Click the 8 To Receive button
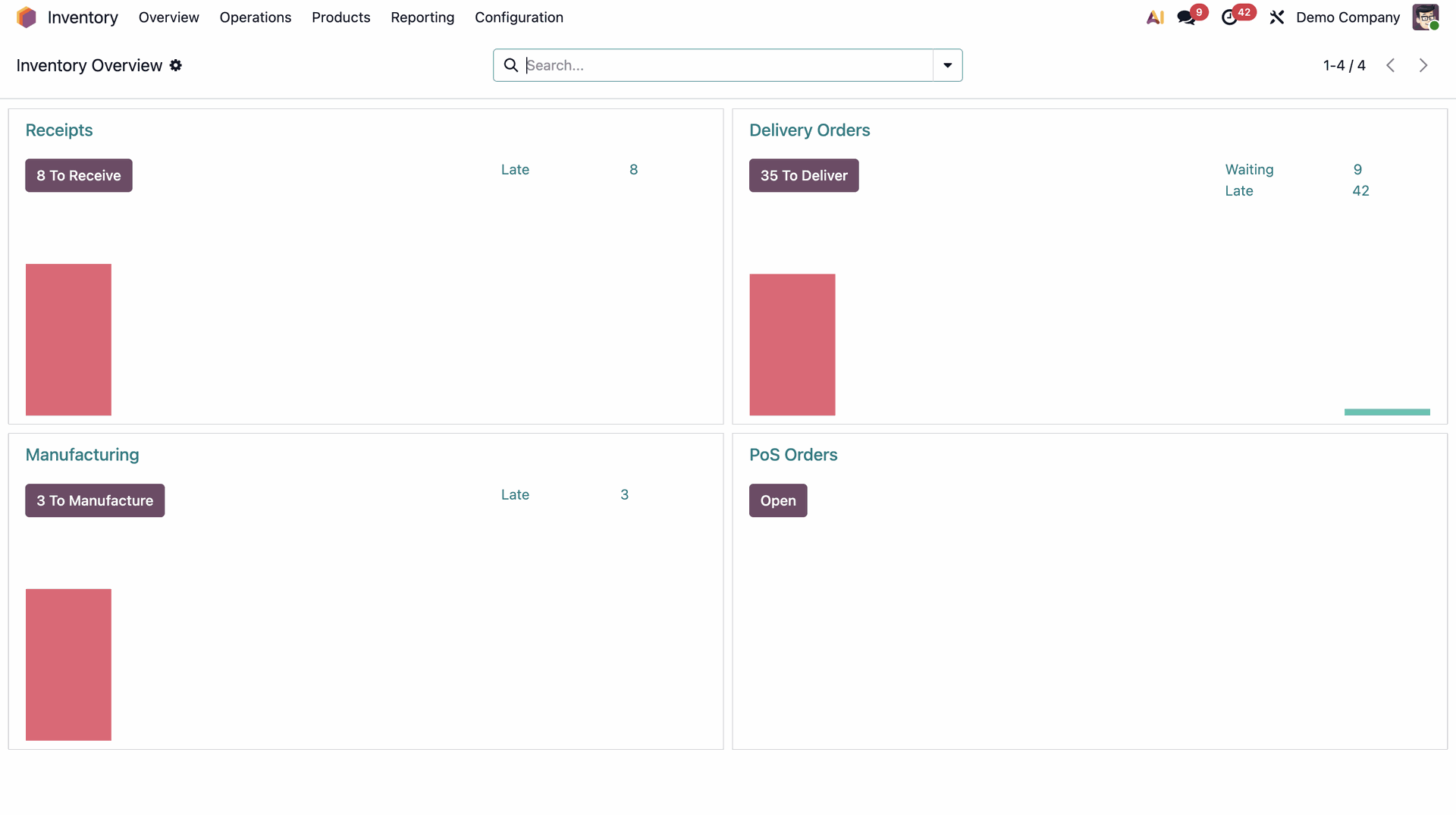This screenshot has height=815, width=1456. tap(79, 175)
